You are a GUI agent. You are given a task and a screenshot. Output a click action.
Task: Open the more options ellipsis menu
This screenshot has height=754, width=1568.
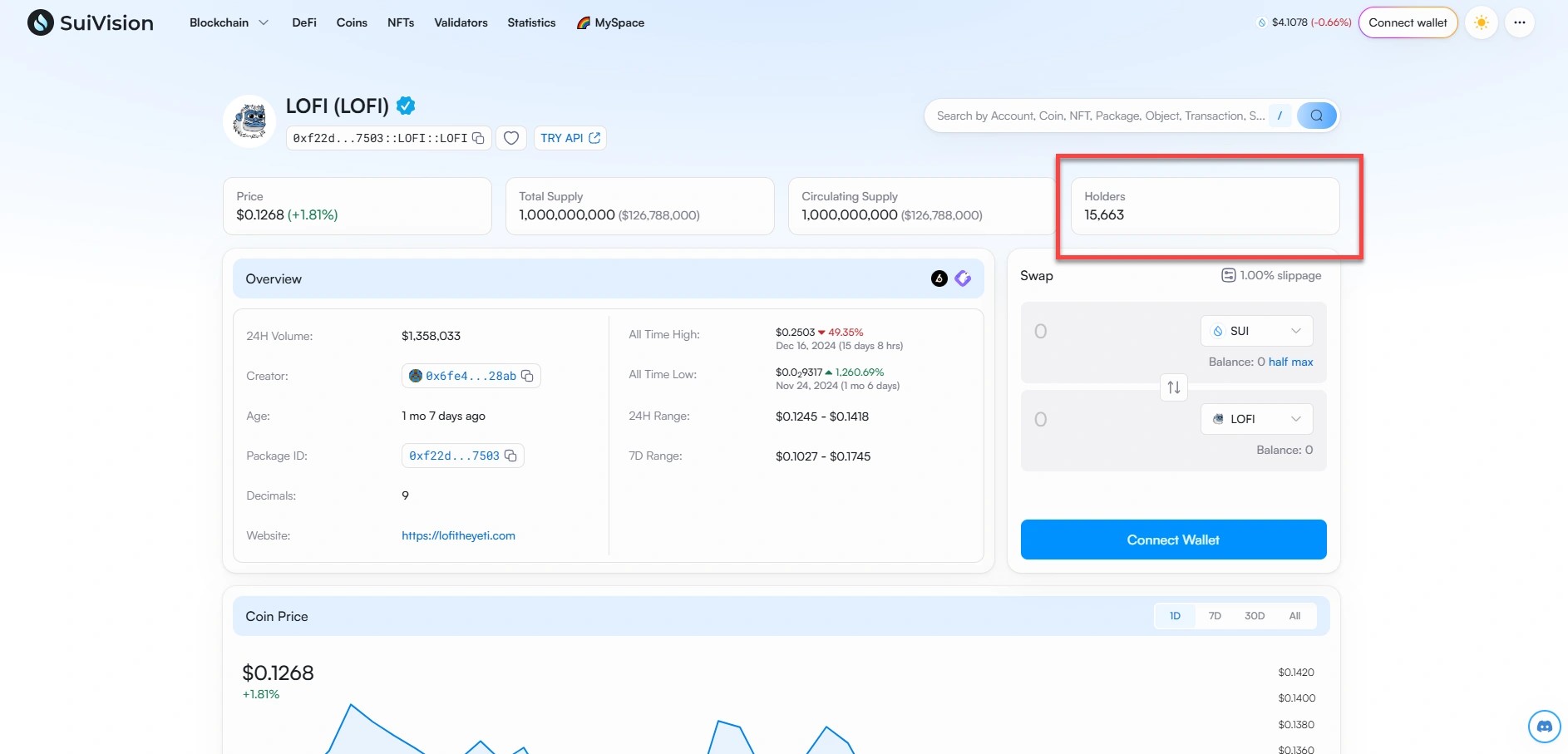1521,22
